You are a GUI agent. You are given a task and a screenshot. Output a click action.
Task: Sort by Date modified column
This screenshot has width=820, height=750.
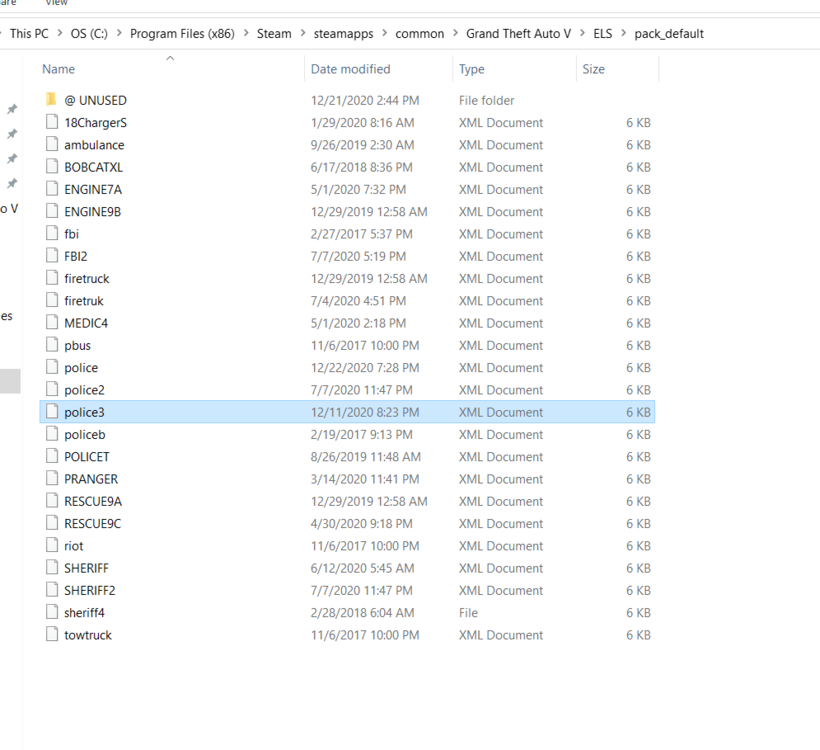click(350, 69)
